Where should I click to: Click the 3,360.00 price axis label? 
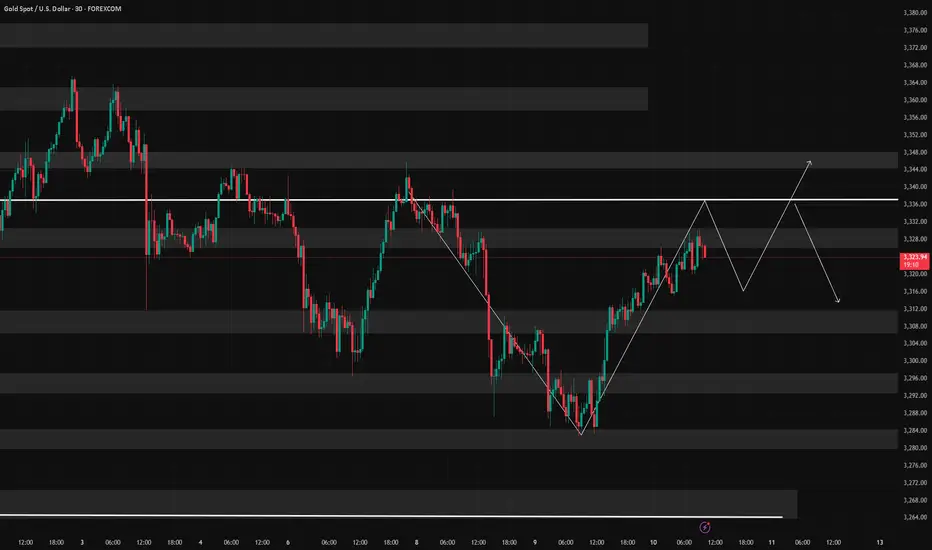click(x=915, y=100)
